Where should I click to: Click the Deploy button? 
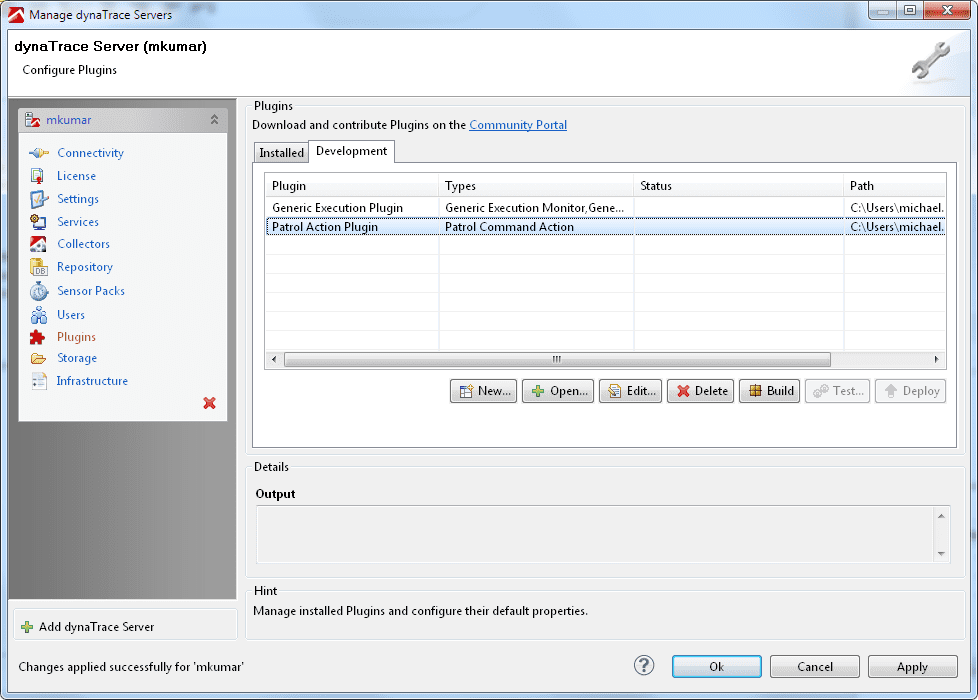click(x=911, y=391)
